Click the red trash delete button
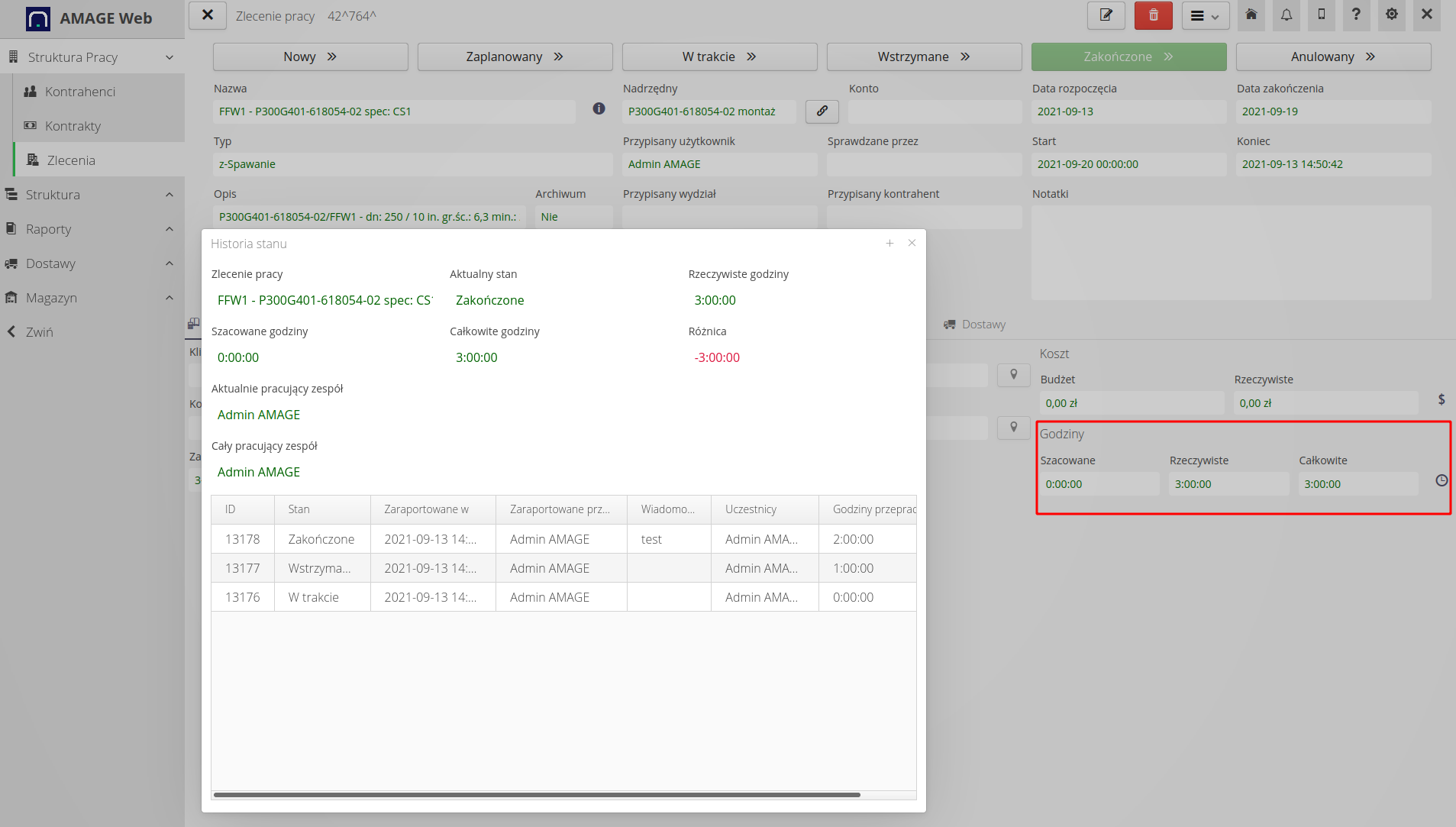 1153,15
